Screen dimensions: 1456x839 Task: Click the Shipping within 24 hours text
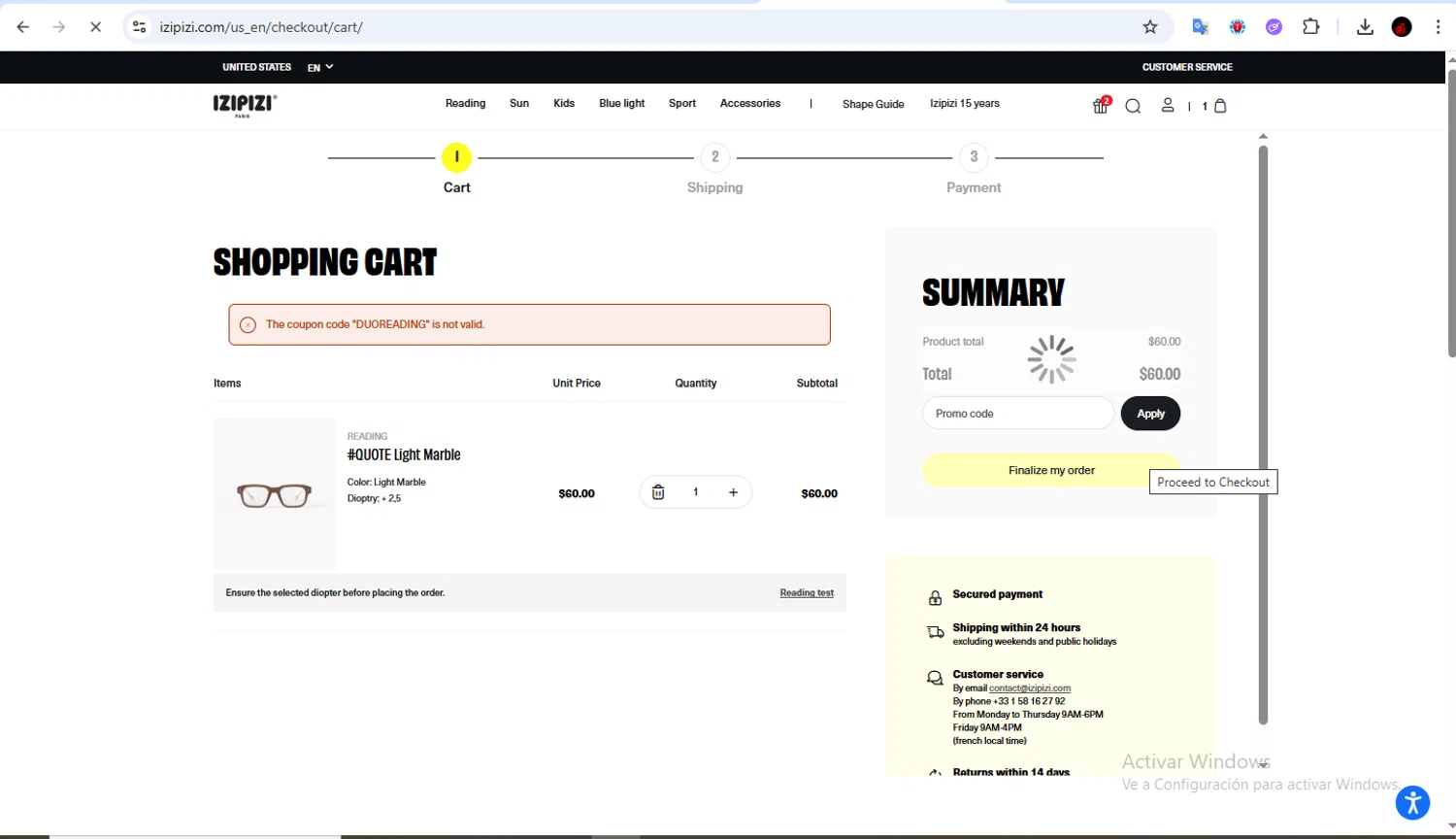[x=1016, y=627]
